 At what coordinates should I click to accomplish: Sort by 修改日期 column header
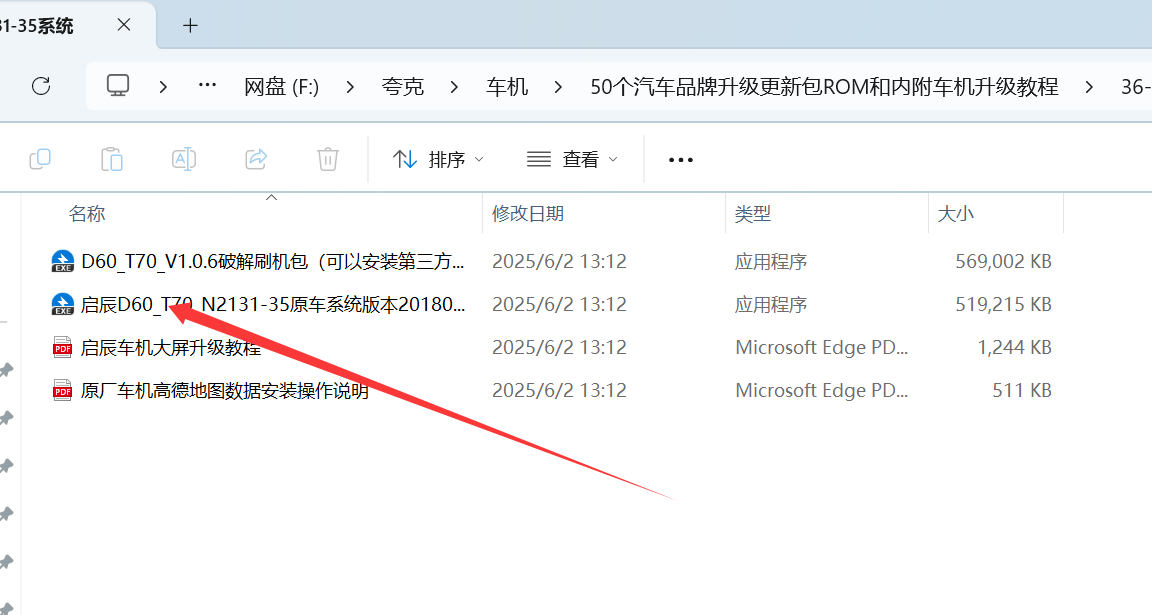pyautogui.click(x=528, y=214)
